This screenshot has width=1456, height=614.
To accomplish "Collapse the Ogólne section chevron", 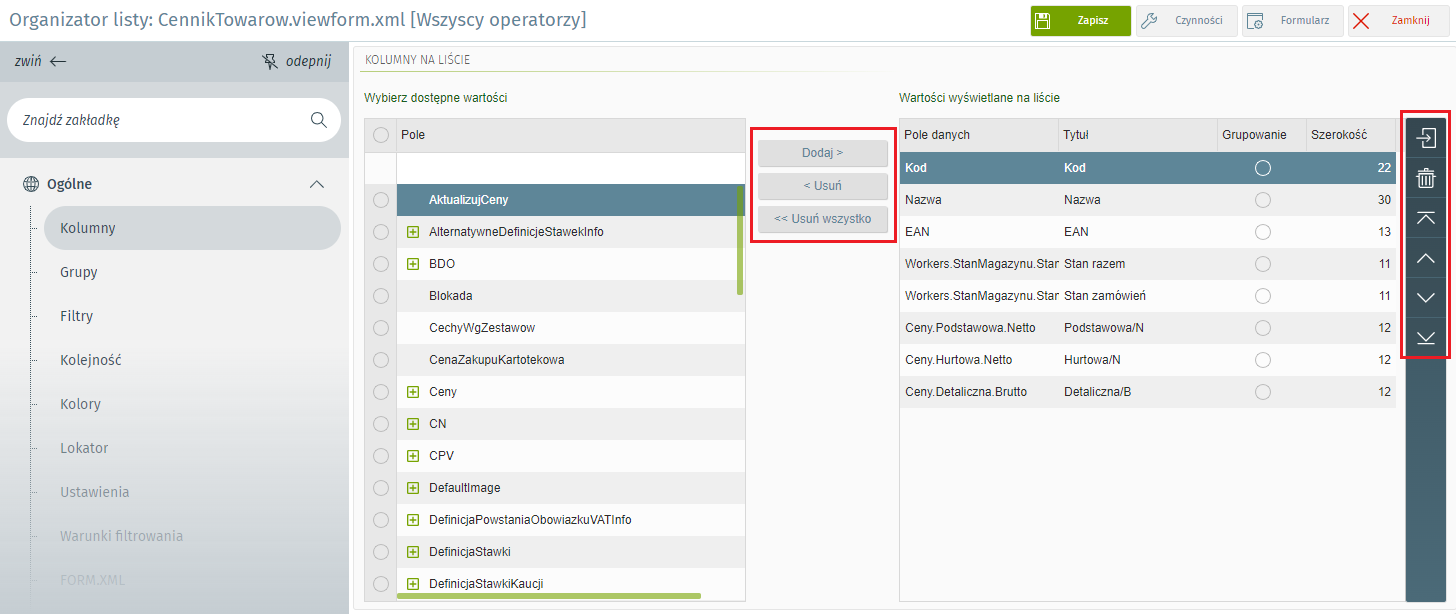I will [317, 184].
